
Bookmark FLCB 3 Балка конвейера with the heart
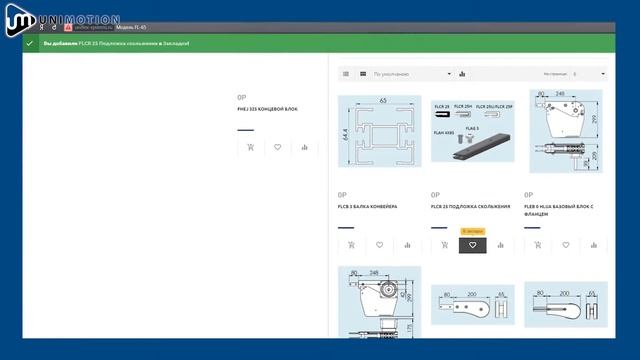[x=379, y=245]
